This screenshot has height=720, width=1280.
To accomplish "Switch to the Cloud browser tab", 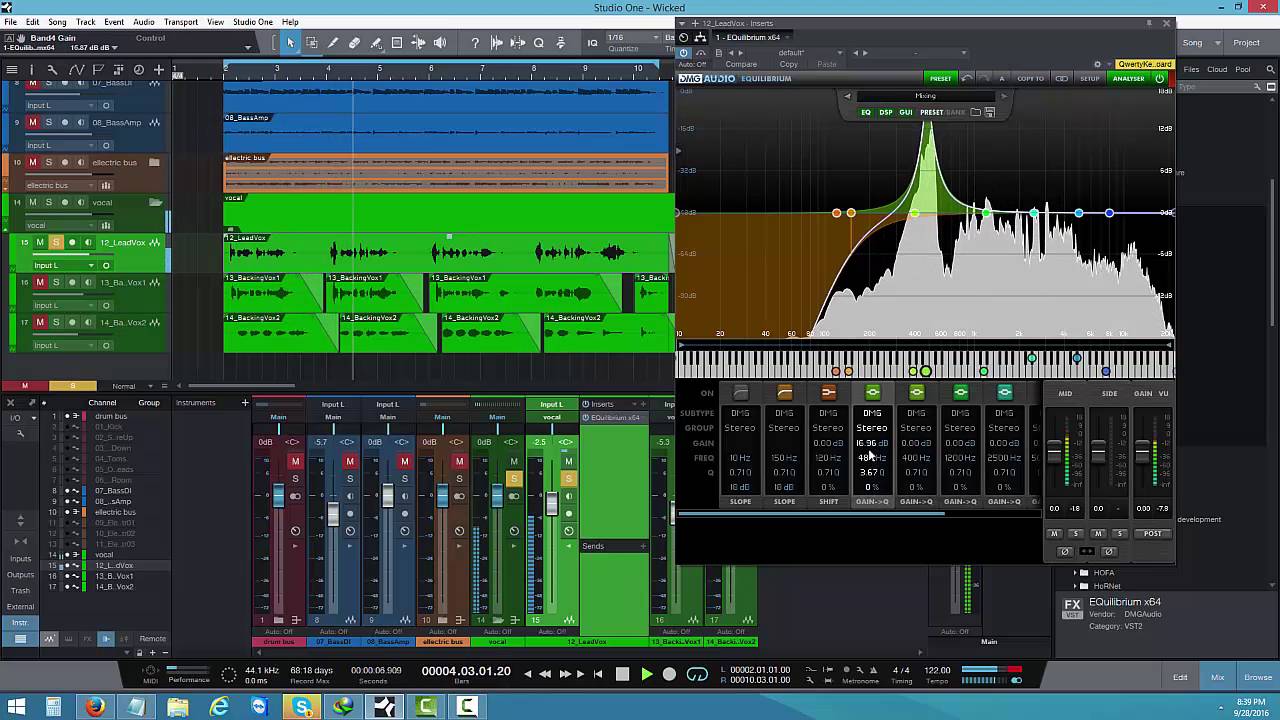I will [1217, 69].
